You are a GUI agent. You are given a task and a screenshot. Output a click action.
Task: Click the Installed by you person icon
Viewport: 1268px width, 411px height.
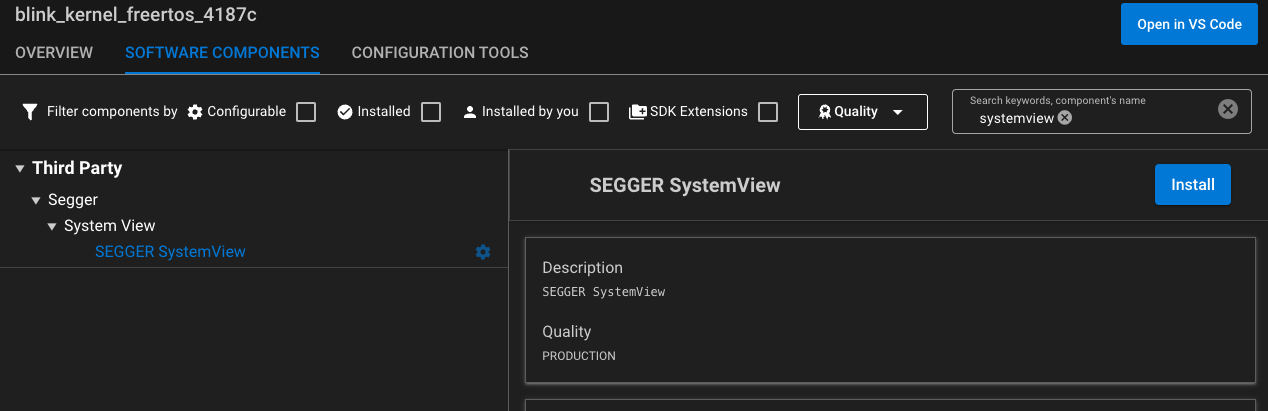pyautogui.click(x=470, y=112)
